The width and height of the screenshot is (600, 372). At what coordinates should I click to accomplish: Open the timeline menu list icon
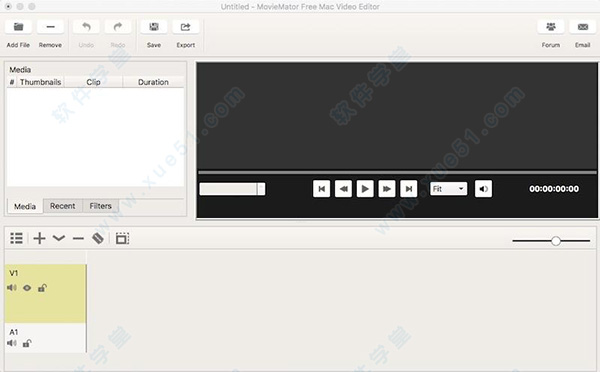(16, 238)
